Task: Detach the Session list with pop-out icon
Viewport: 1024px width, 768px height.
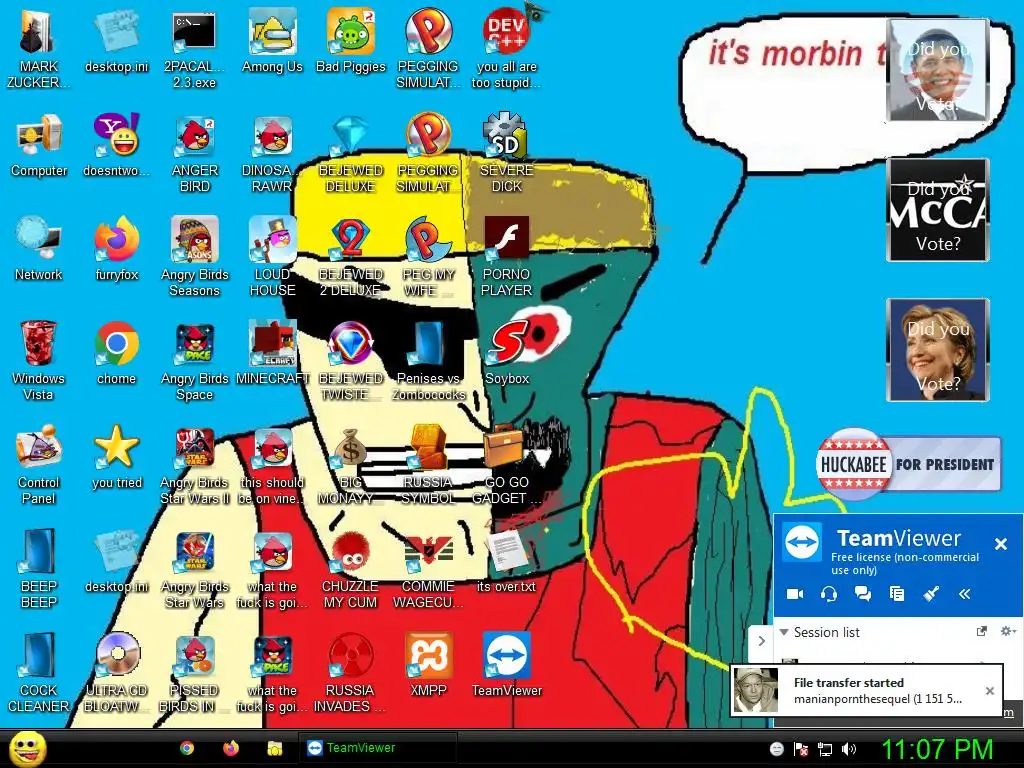Action: click(981, 632)
